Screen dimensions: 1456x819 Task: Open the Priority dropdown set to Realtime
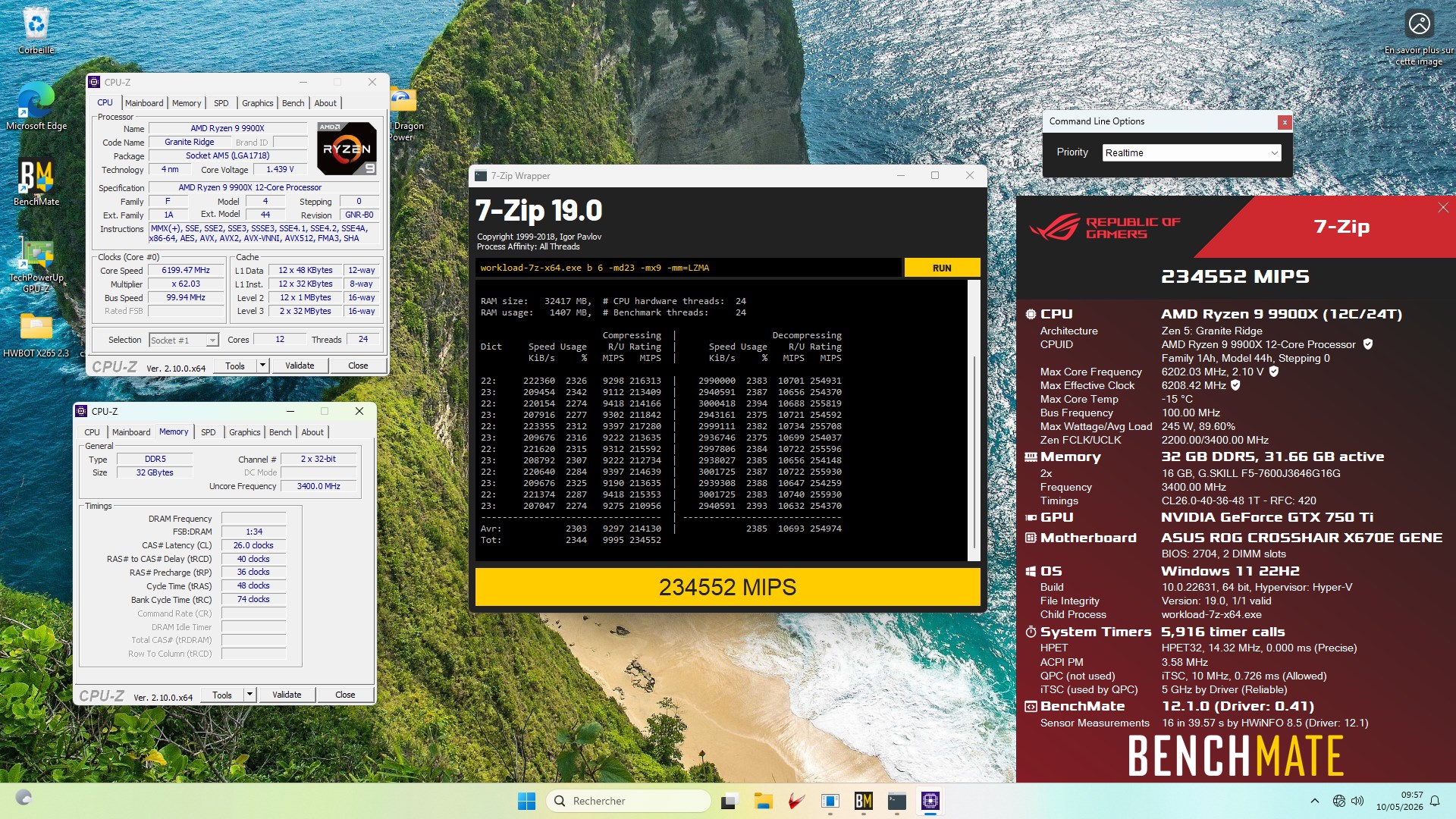point(1191,153)
